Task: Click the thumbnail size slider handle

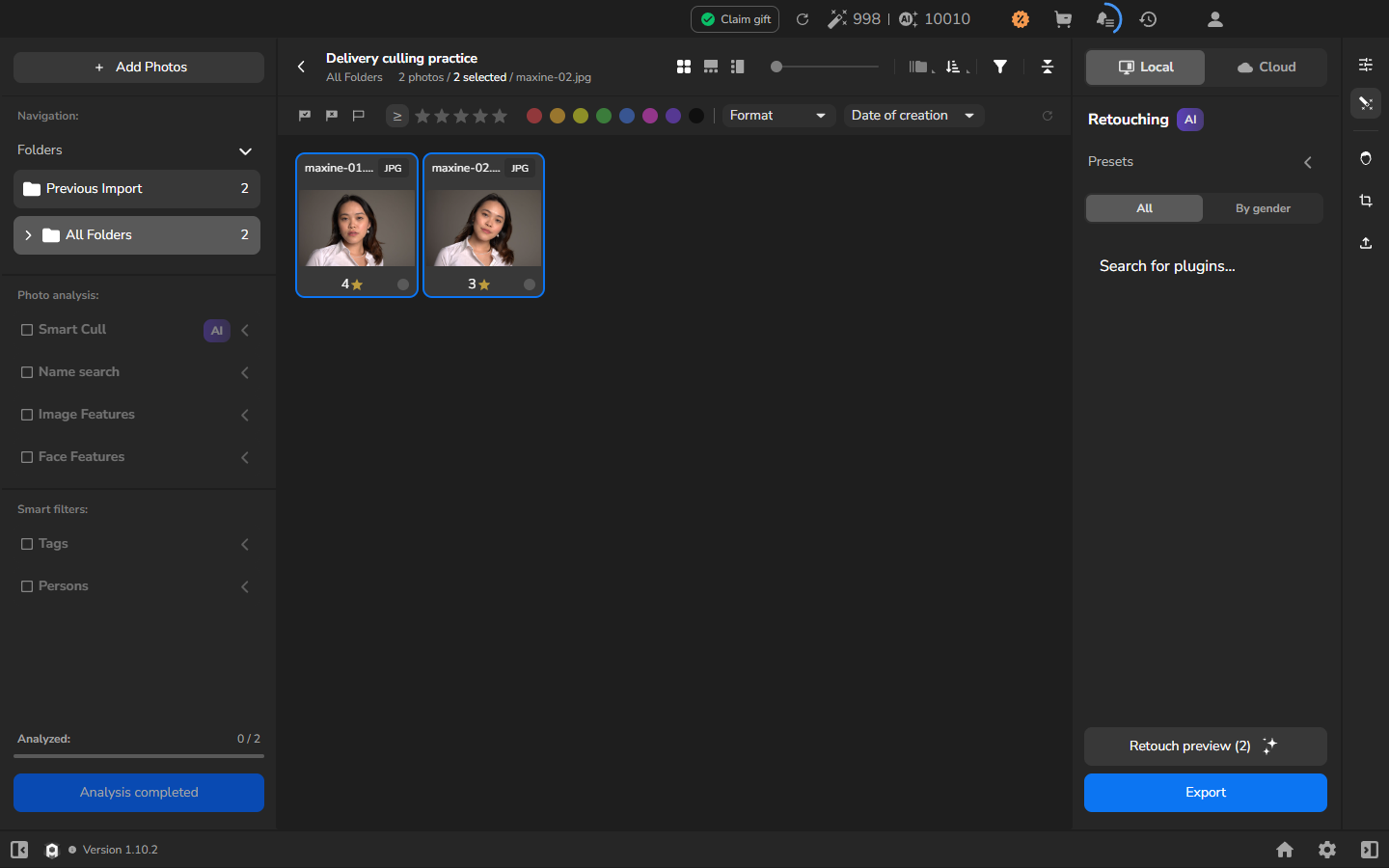Action: (776, 67)
